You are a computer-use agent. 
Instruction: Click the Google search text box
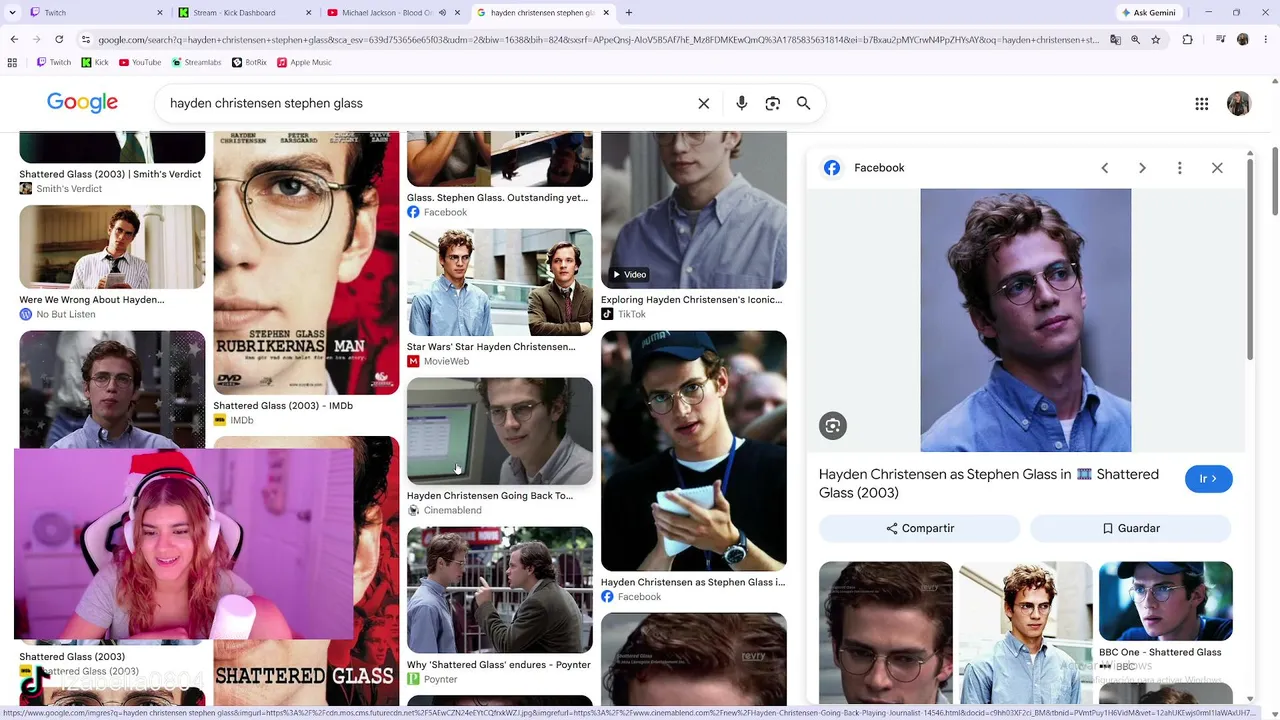point(425,103)
